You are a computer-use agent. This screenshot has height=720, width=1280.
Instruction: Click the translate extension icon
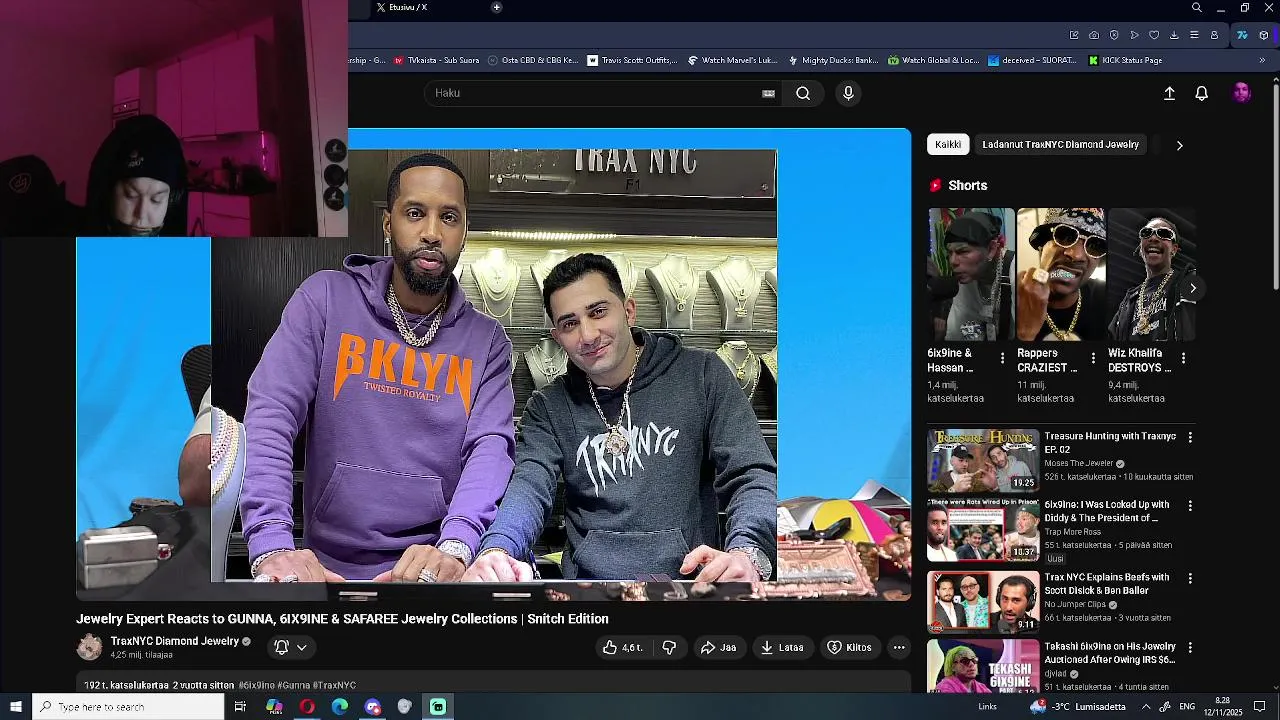pyautogui.click(x=1242, y=35)
